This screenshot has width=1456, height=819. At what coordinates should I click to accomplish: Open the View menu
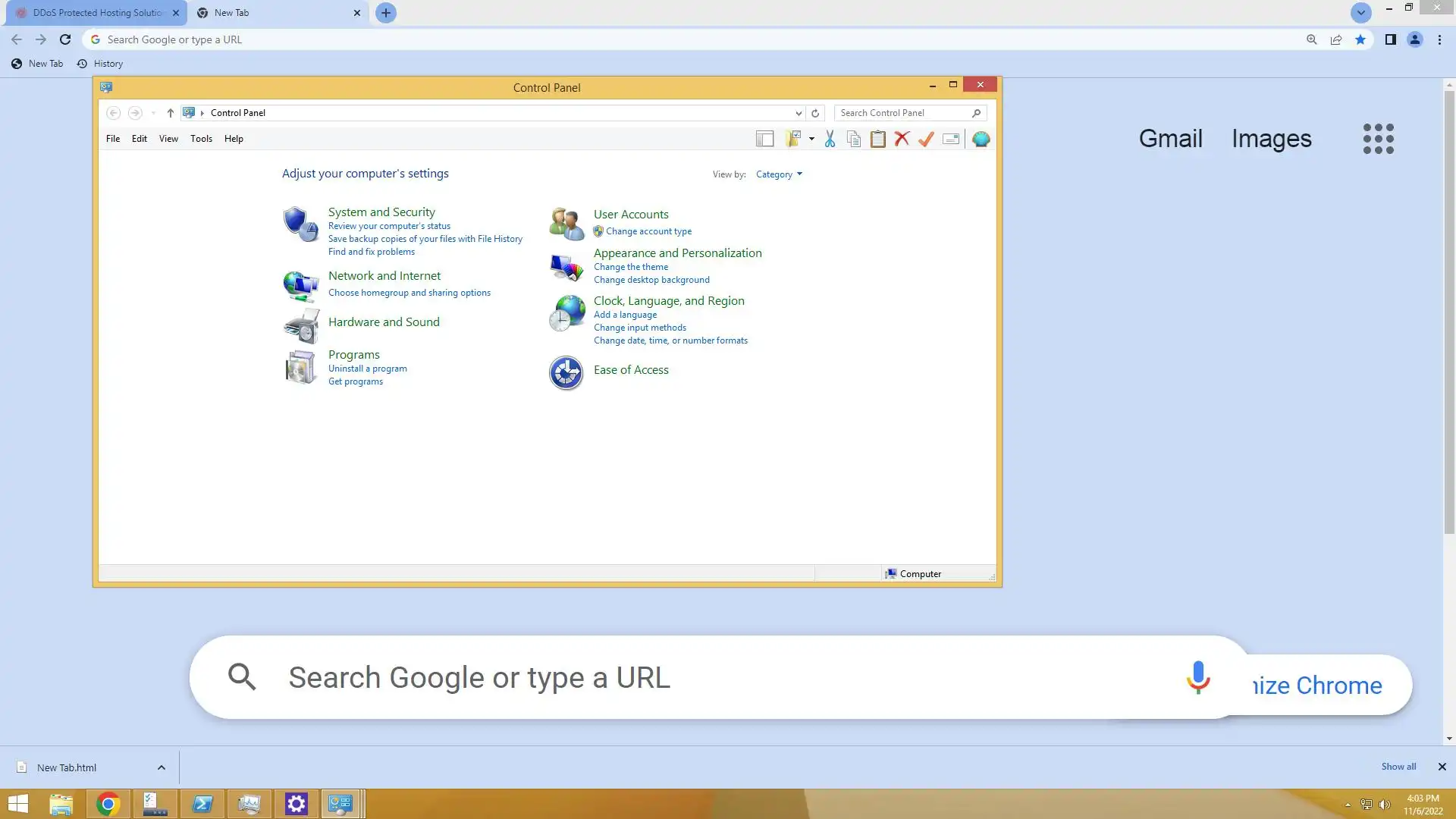point(168,139)
